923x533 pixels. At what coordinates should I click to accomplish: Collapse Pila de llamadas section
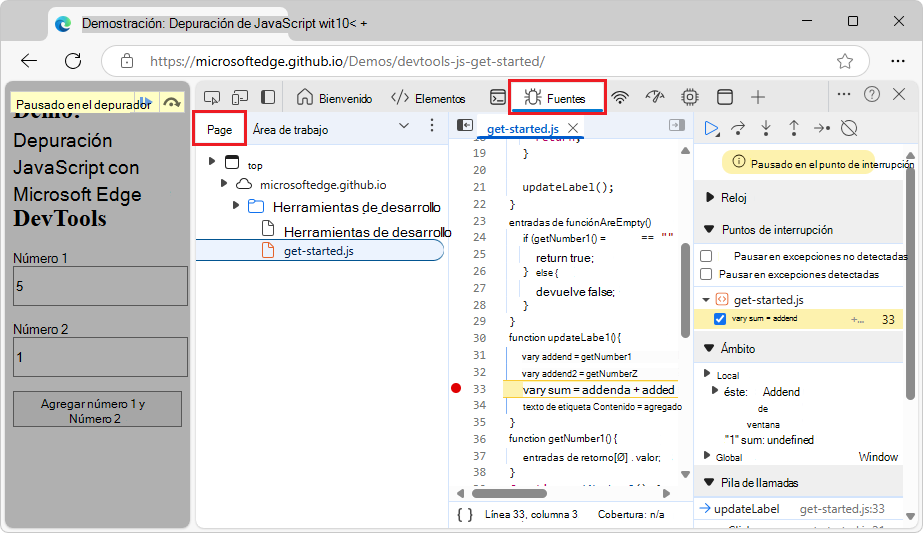click(x=709, y=482)
